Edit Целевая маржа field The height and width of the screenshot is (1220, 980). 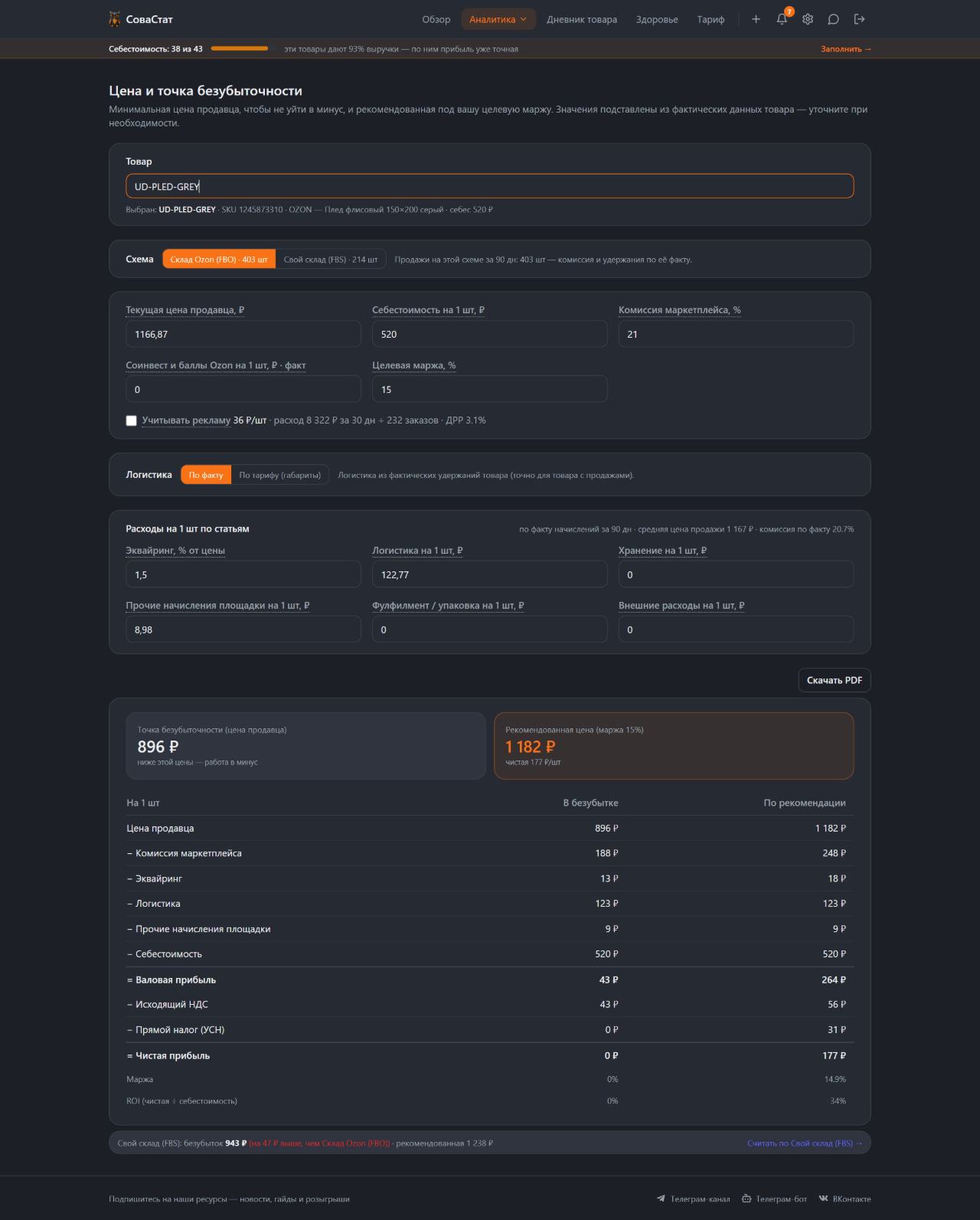[x=490, y=389]
